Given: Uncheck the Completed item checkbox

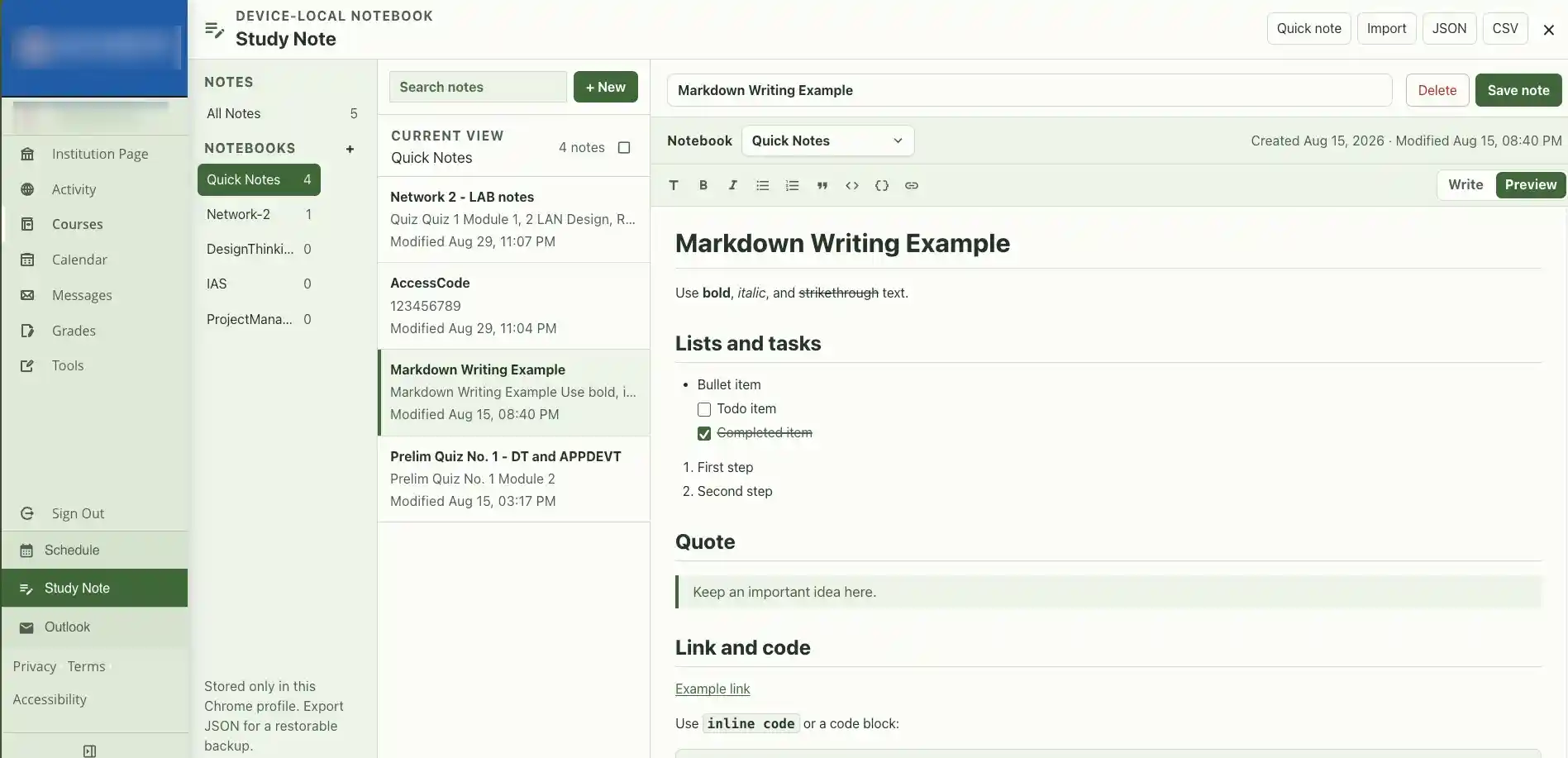Looking at the screenshot, I should (x=704, y=433).
